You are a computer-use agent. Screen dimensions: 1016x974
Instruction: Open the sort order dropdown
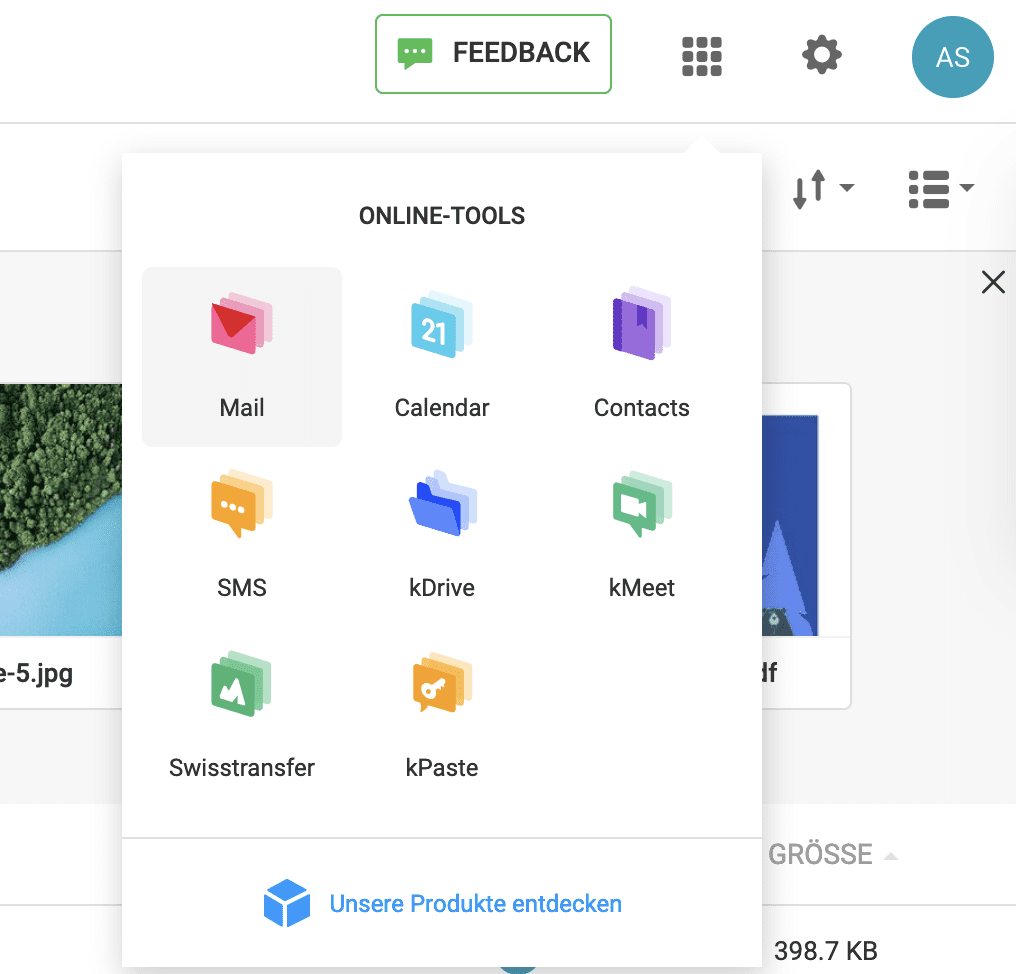point(823,189)
